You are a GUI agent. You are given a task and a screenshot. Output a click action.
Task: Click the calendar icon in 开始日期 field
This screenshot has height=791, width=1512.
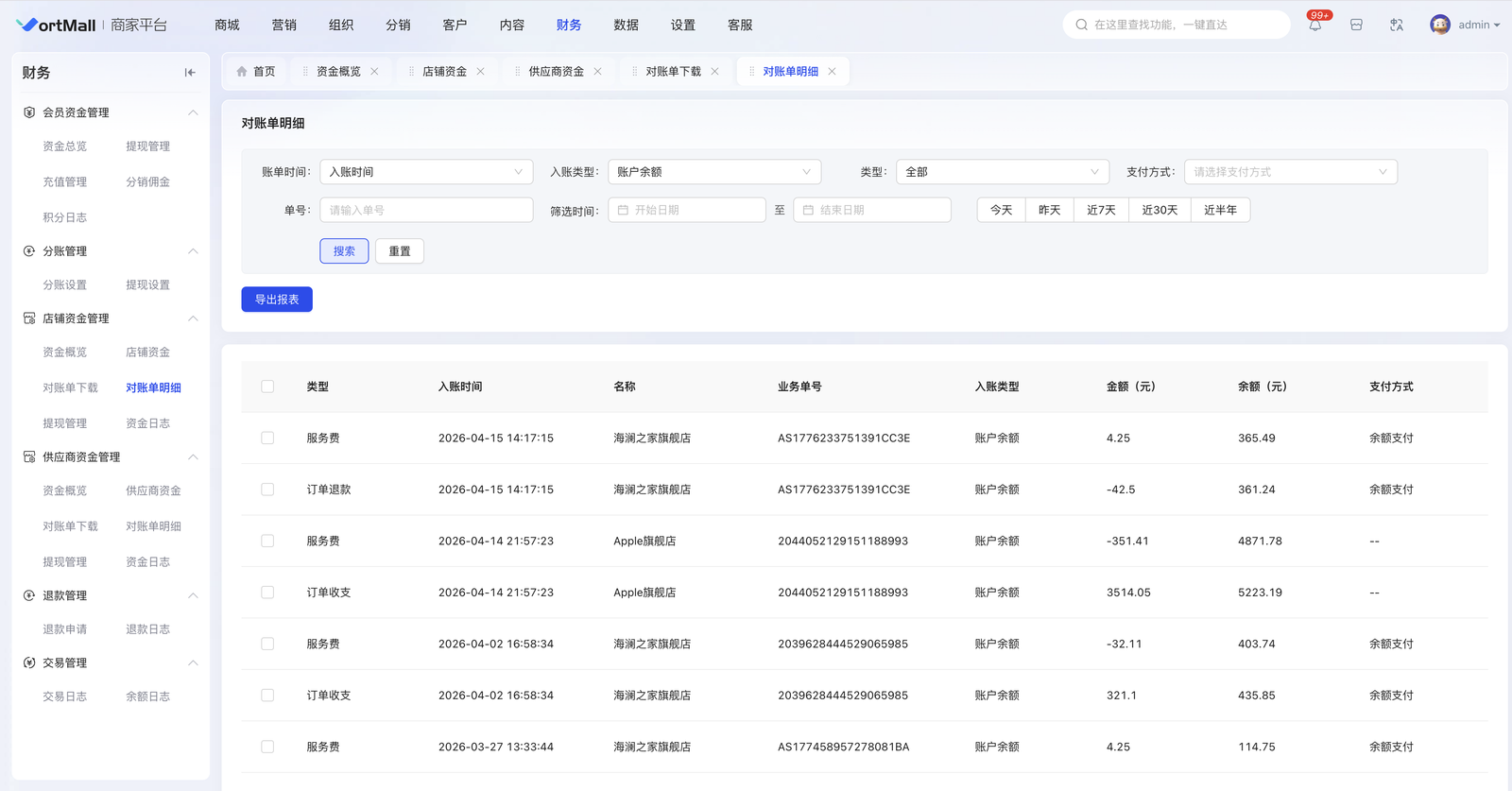click(x=624, y=211)
